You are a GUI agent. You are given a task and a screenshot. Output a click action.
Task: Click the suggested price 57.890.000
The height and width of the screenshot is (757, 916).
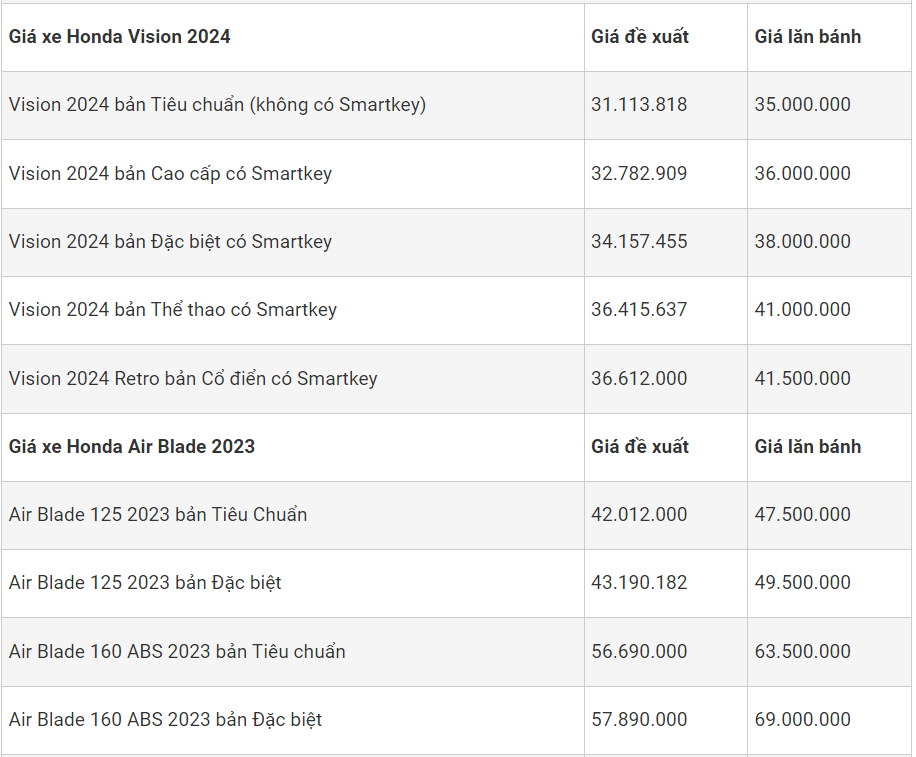639,719
